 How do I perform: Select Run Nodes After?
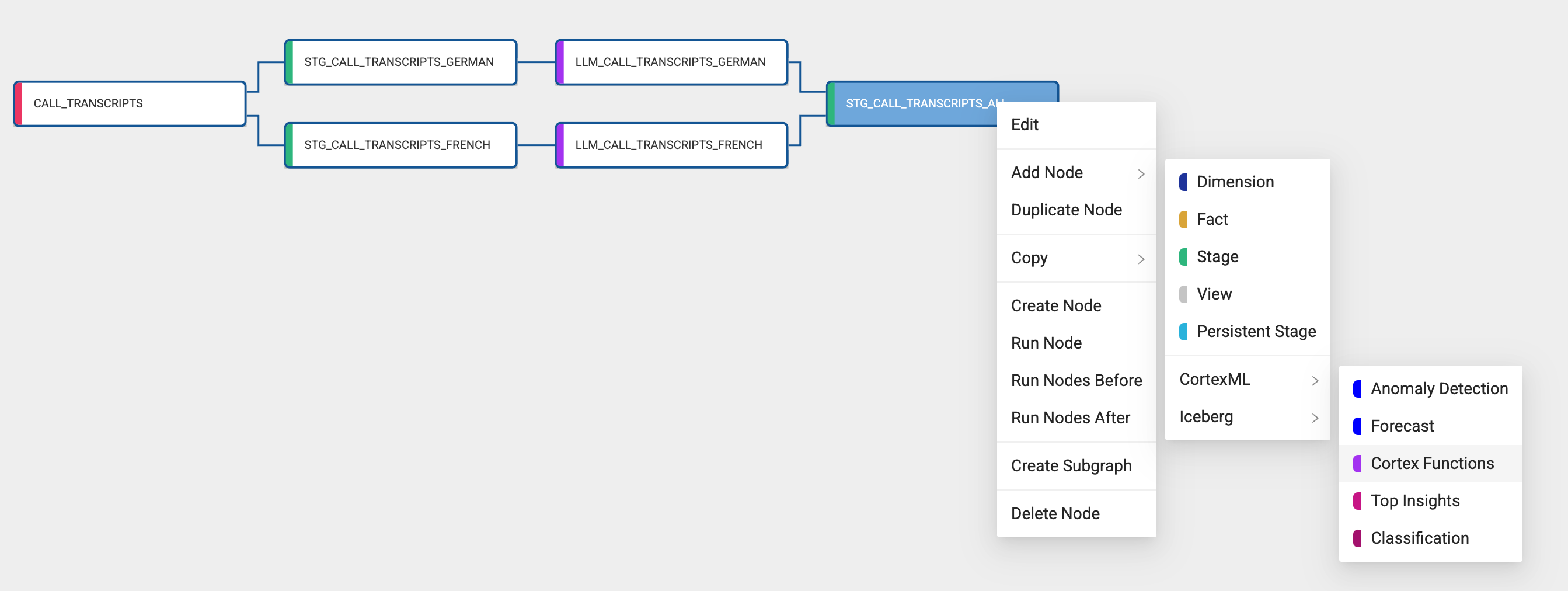click(x=1076, y=418)
